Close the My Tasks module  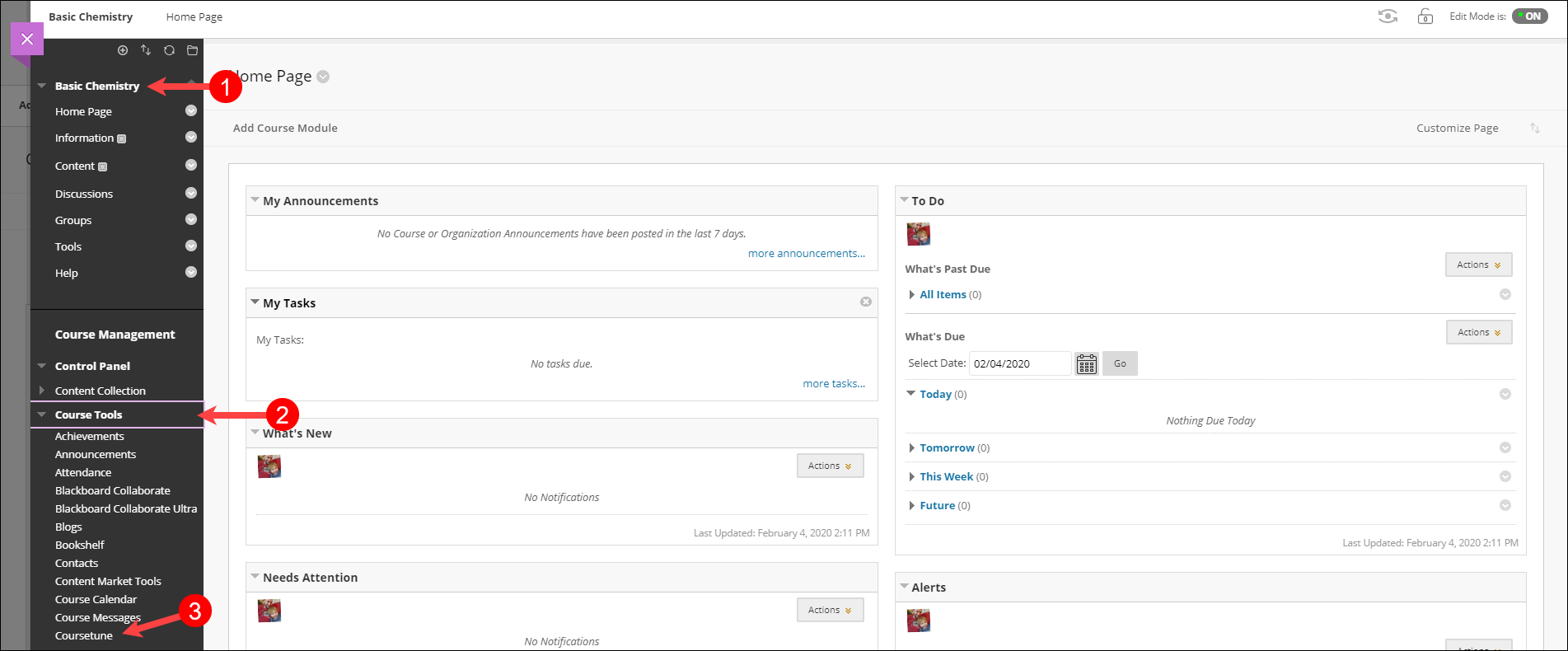pyautogui.click(x=865, y=302)
